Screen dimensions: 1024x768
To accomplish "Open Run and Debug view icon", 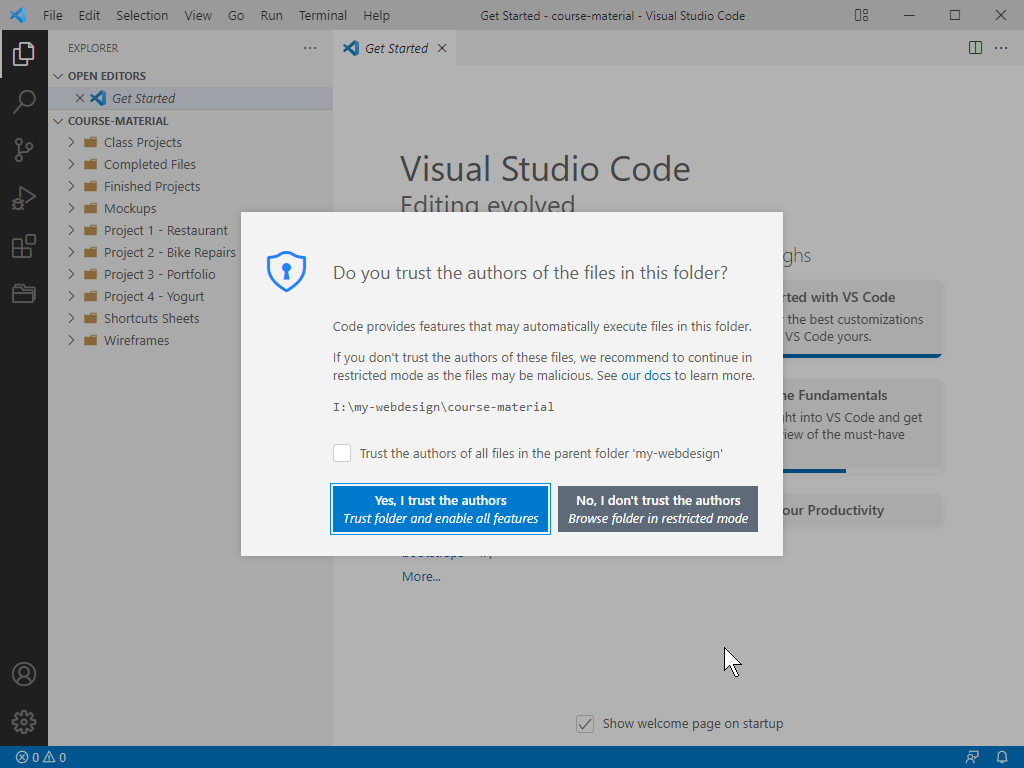I will 24,199.
